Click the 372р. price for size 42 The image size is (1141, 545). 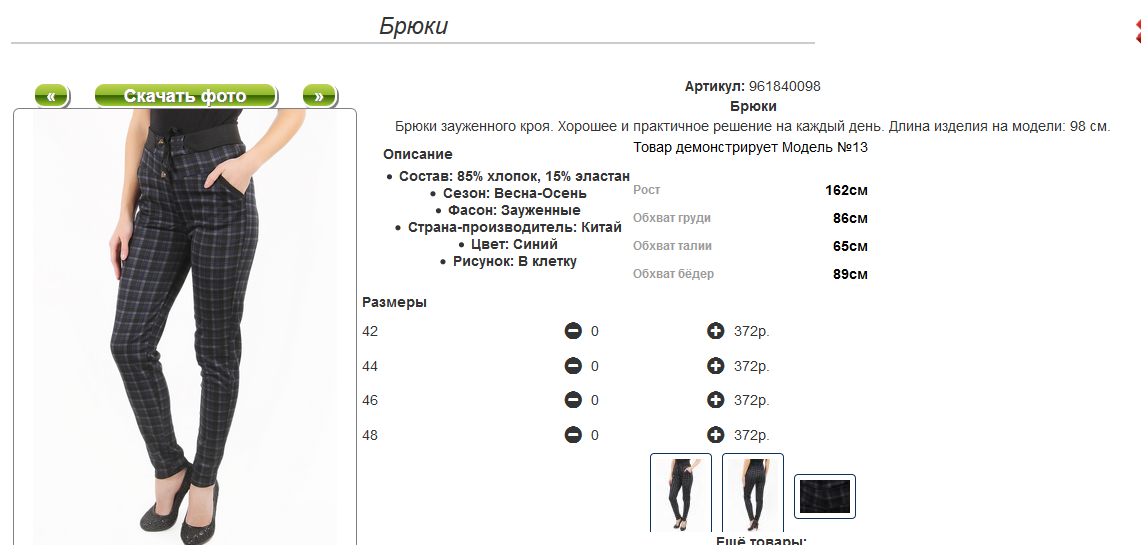(752, 331)
